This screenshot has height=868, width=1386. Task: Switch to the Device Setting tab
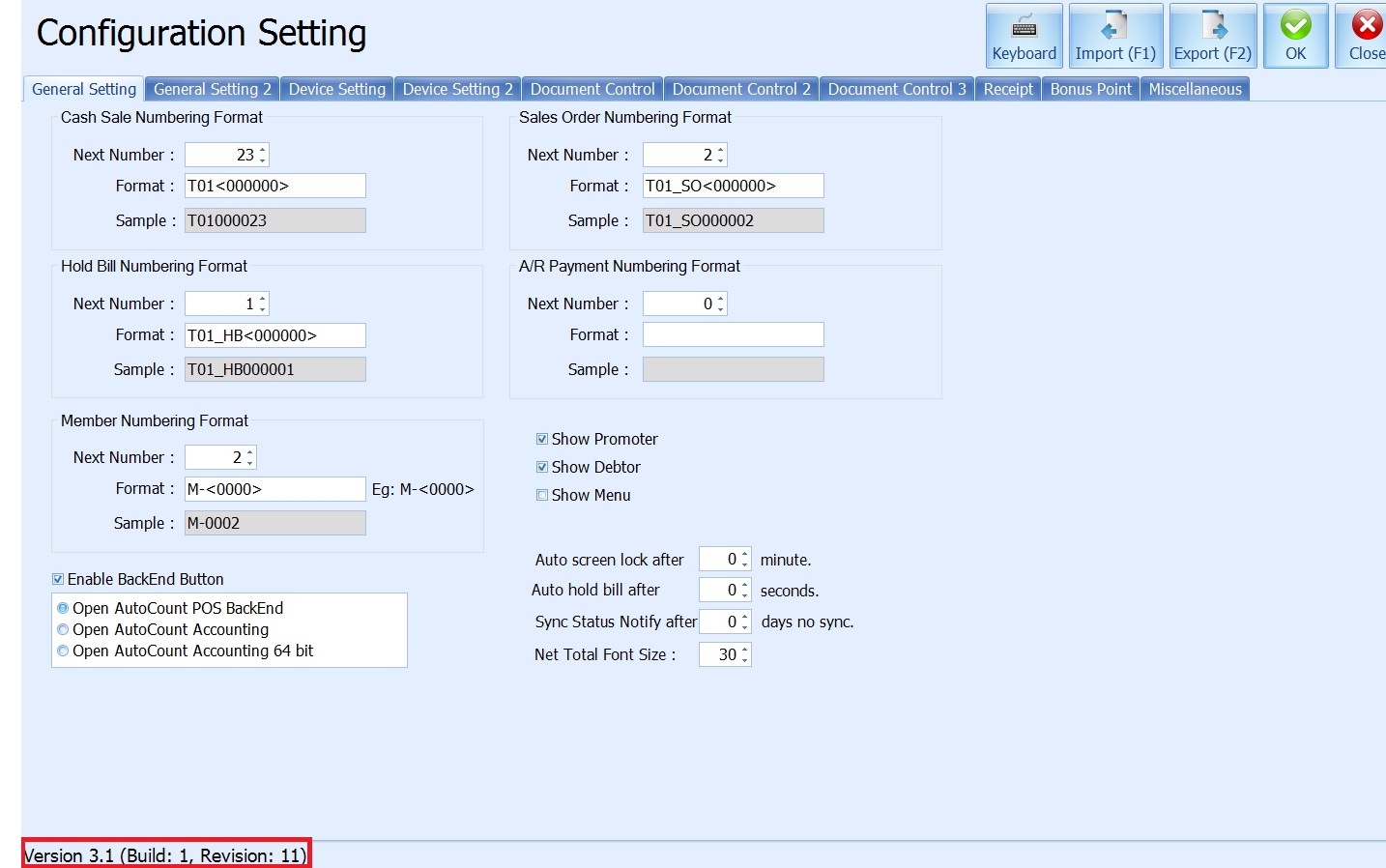pos(336,89)
